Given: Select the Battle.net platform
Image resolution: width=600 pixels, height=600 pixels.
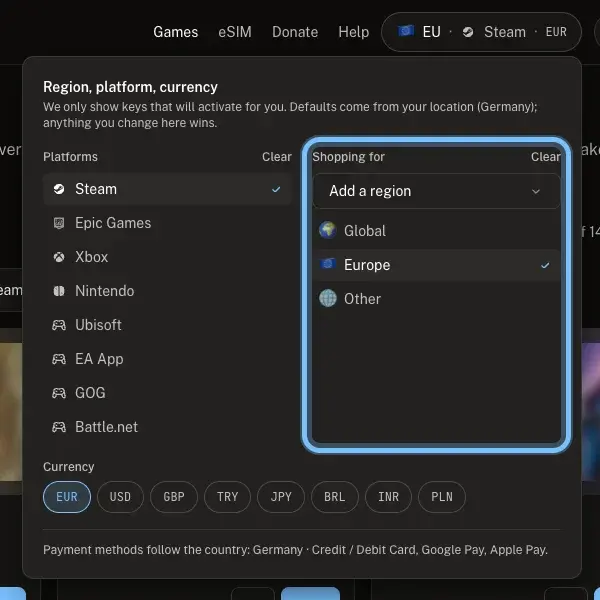Looking at the screenshot, I should pyautogui.click(x=167, y=427).
